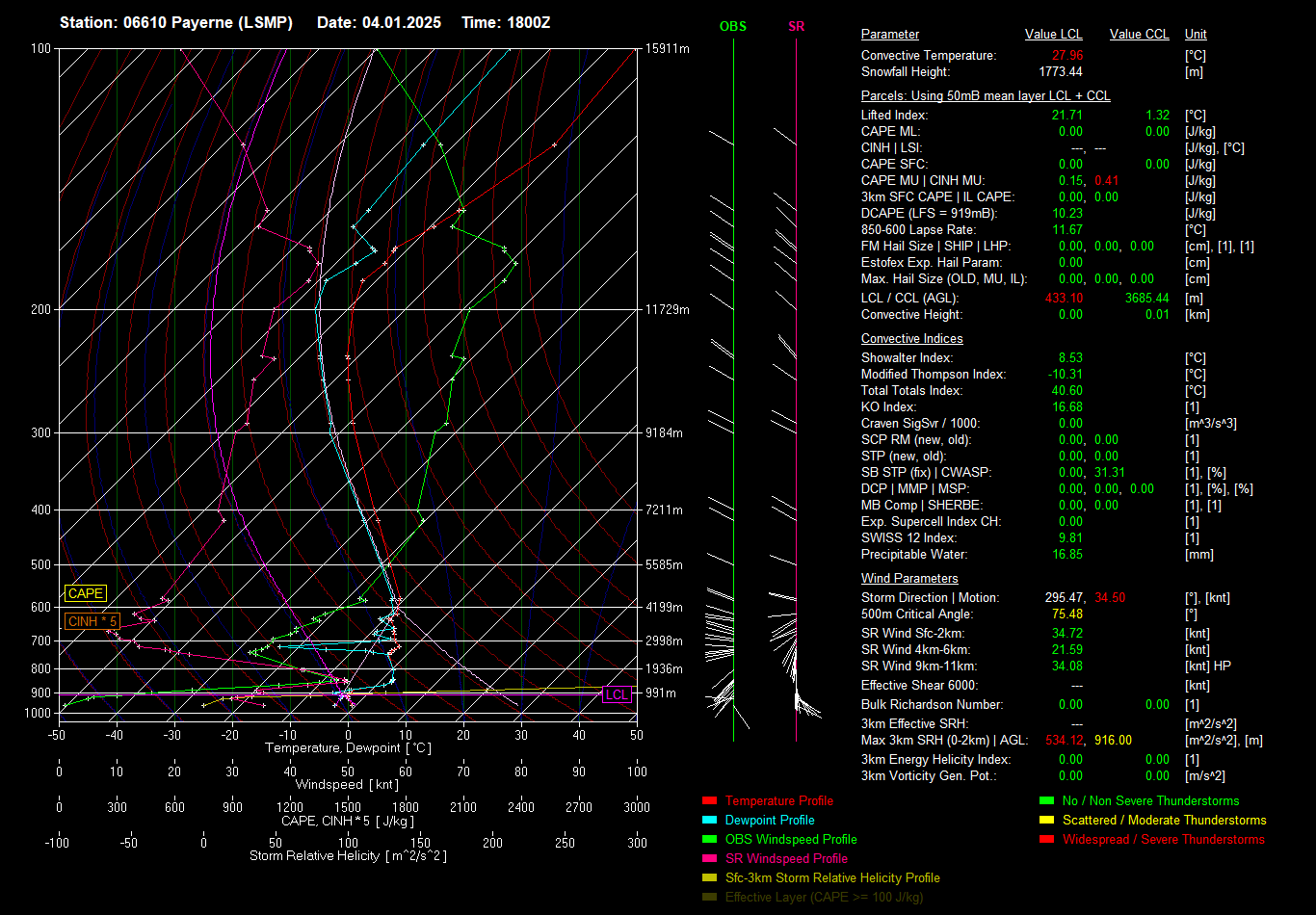
Task: Click the Windspeed [knt] axis title
Action: (x=348, y=785)
